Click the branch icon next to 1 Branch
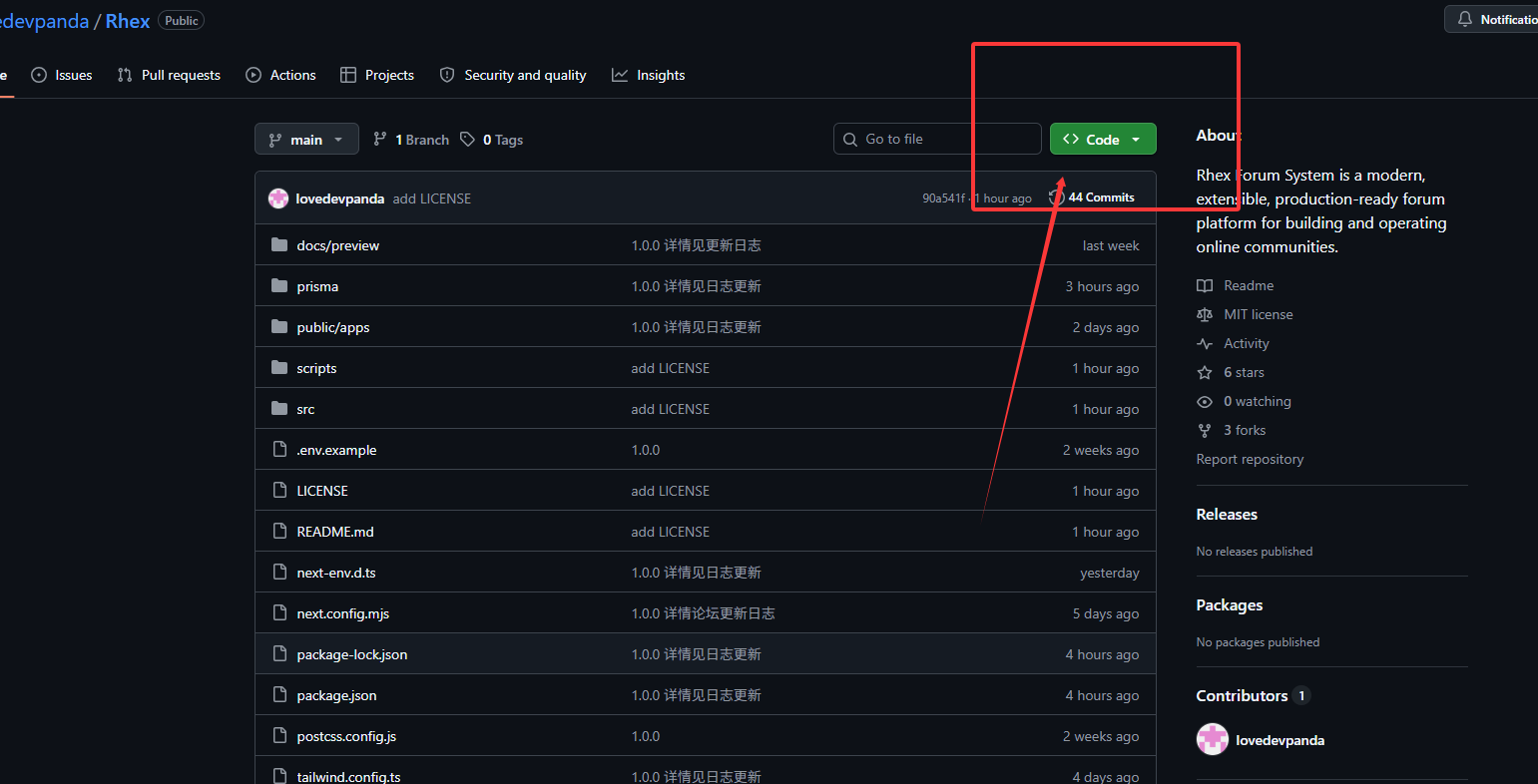Screen dimensions: 1538x784 (380, 140)
